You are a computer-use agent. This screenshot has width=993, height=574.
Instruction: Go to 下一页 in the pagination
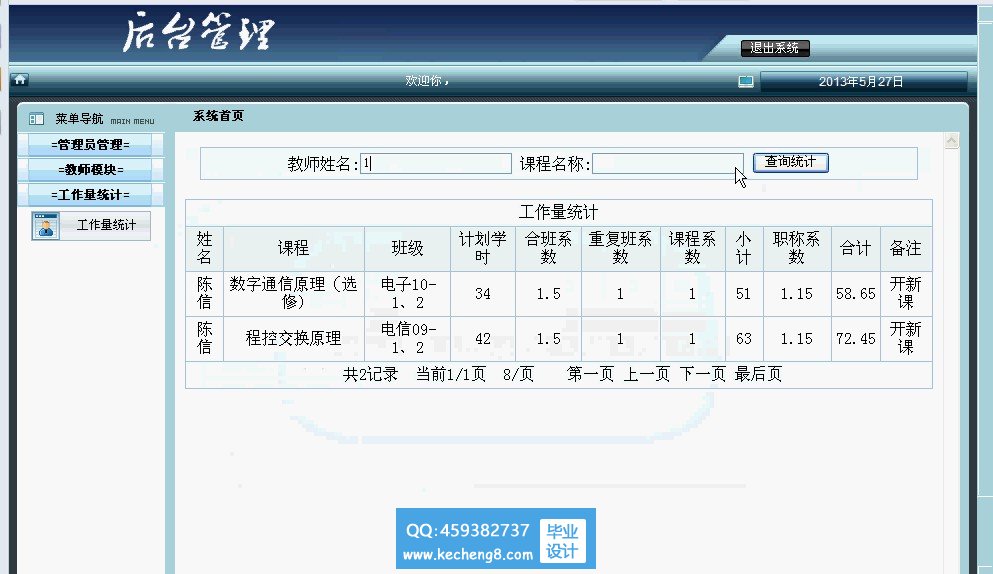pos(702,374)
